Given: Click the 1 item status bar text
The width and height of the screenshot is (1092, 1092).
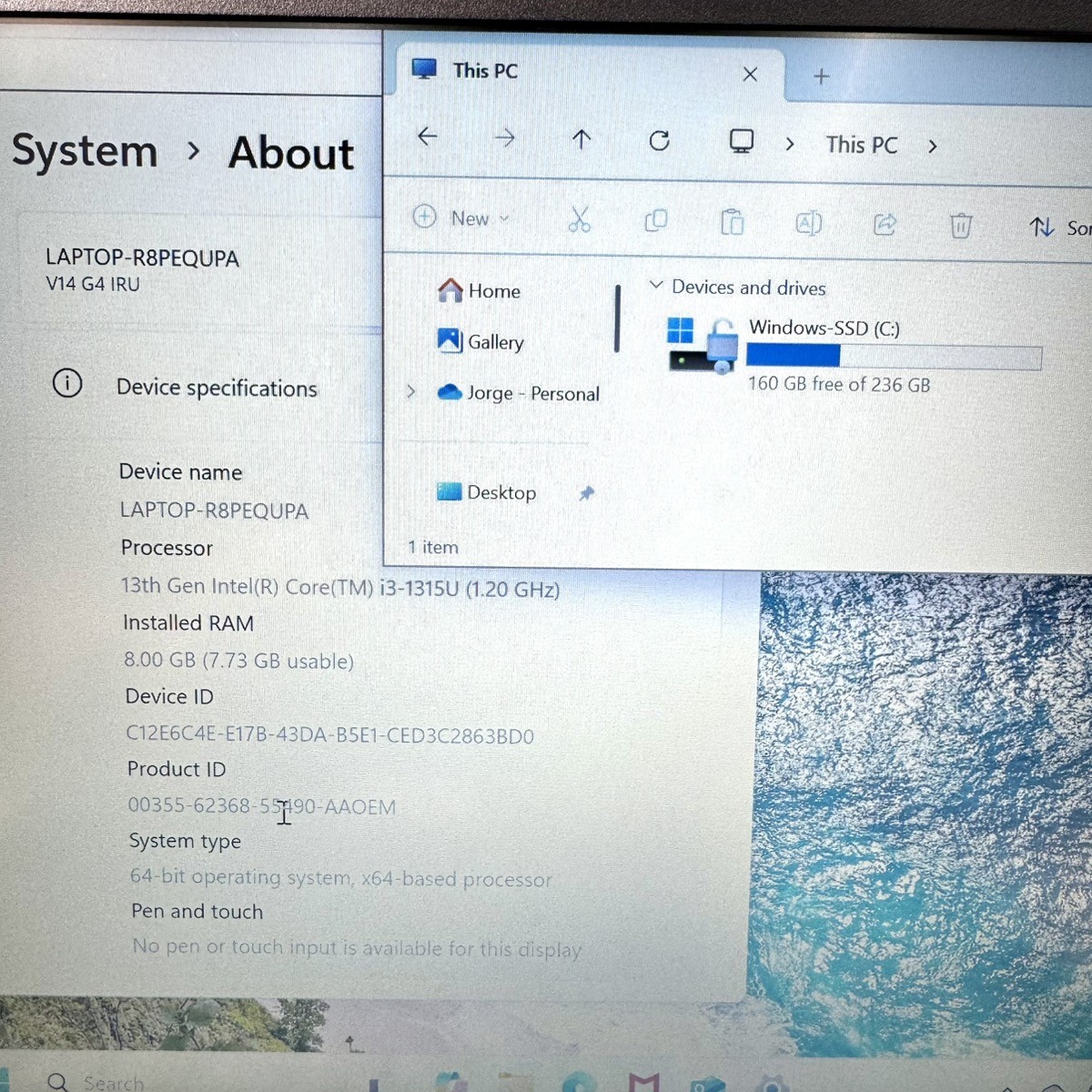Looking at the screenshot, I should (433, 547).
